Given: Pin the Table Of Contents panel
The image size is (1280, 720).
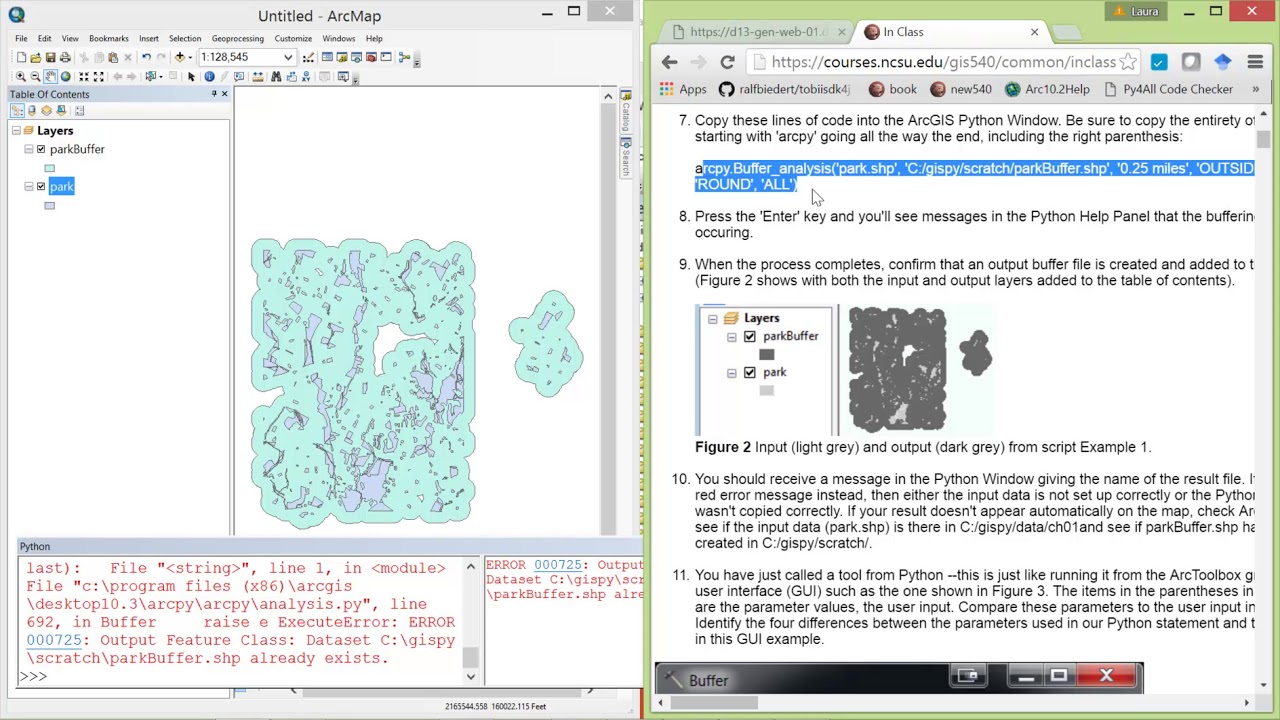Looking at the screenshot, I should pyautogui.click(x=214, y=94).
